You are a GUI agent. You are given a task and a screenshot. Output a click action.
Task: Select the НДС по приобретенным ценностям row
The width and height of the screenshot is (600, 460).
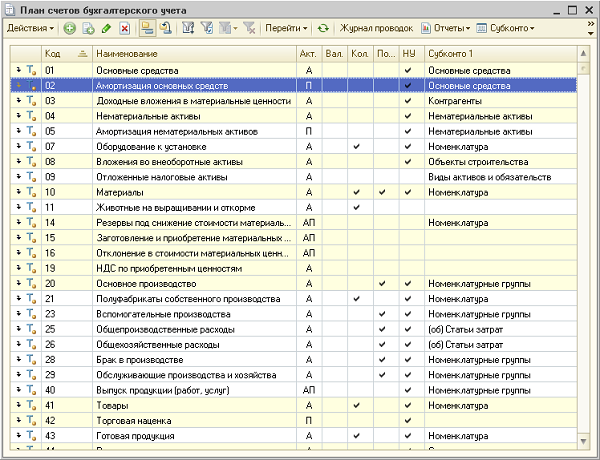[293, 268]
